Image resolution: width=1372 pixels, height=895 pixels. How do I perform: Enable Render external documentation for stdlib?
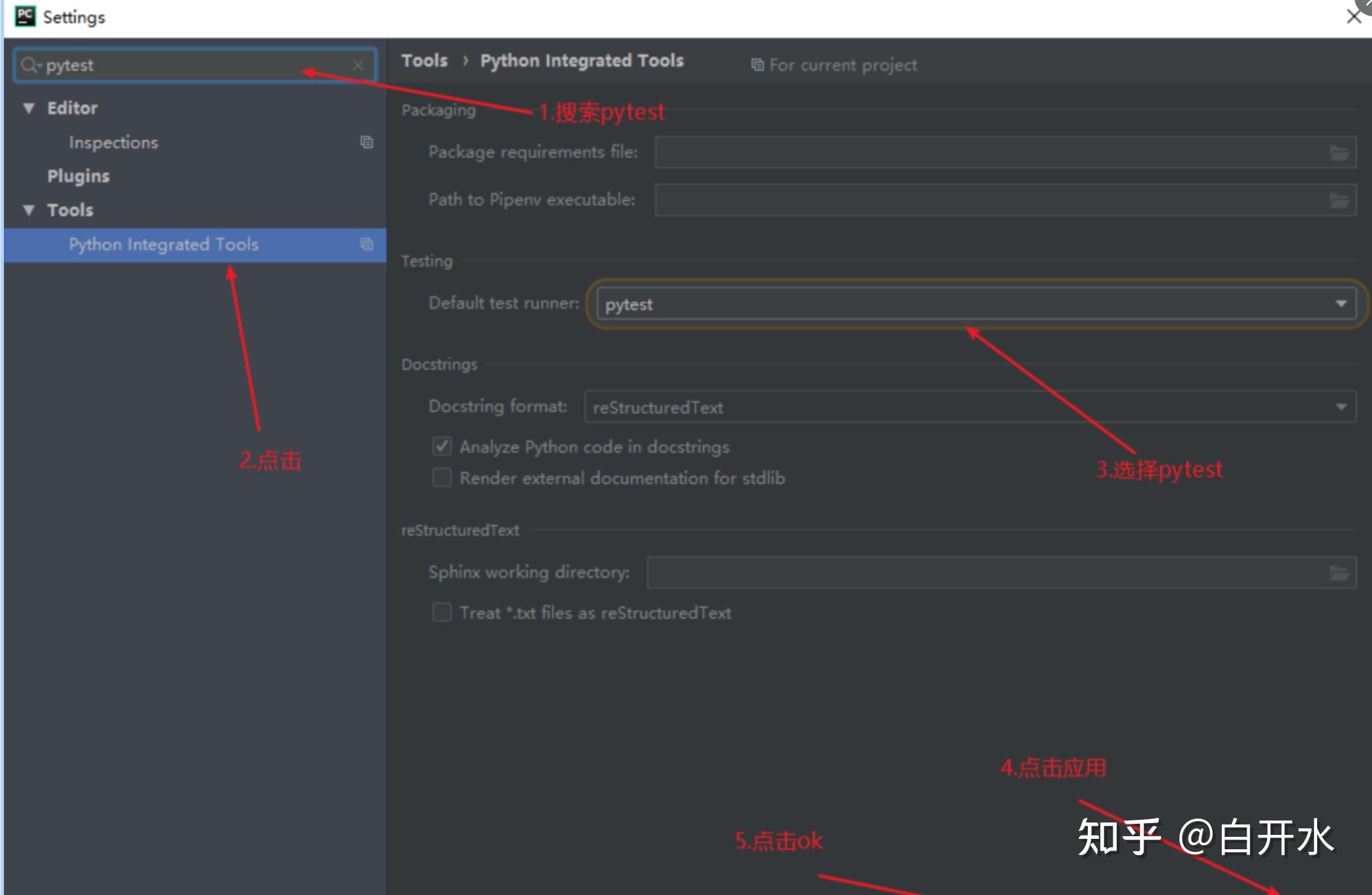click(x=442, y=478)
